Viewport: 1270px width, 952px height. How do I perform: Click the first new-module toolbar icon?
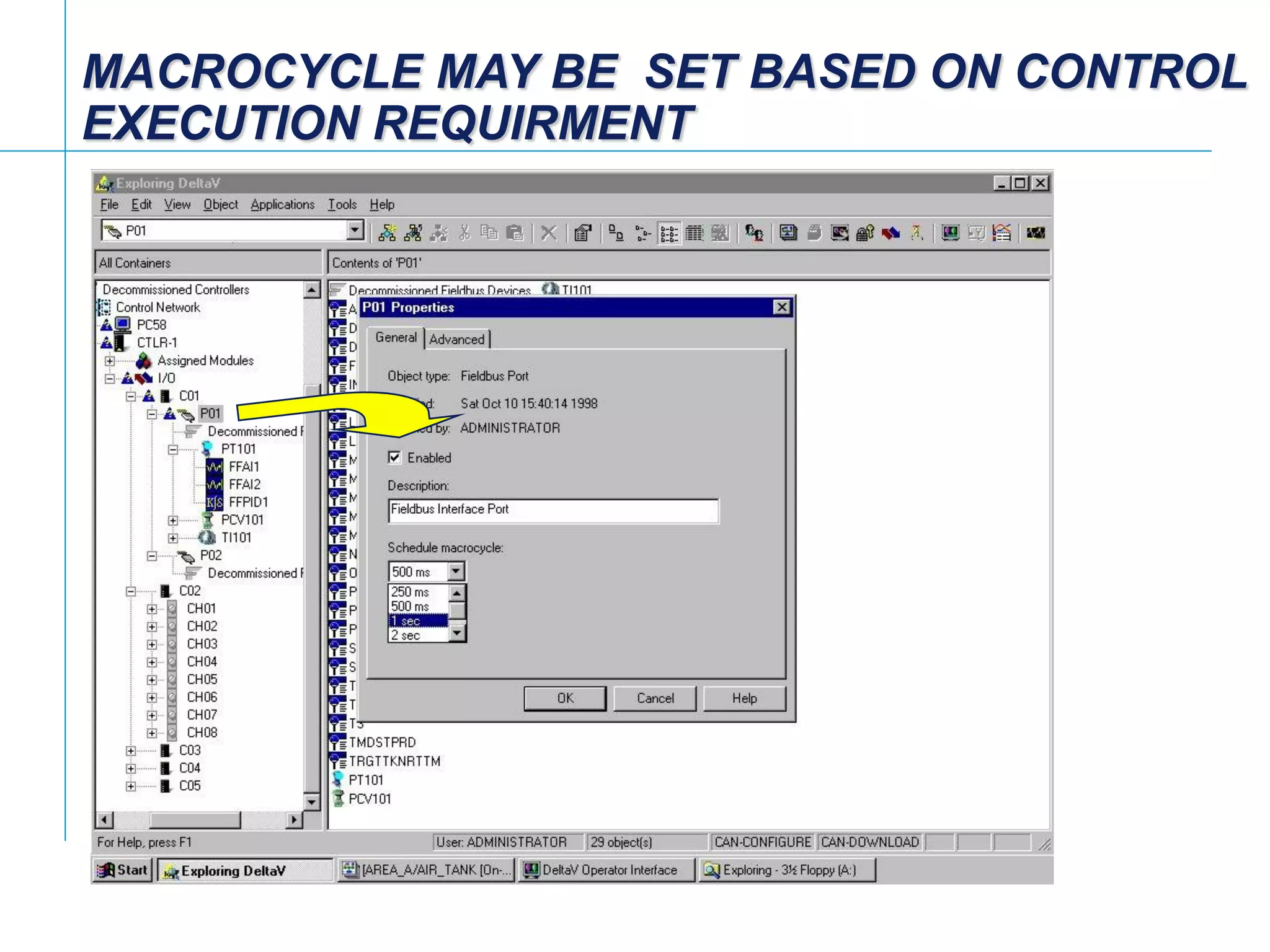tap(388, 233)
